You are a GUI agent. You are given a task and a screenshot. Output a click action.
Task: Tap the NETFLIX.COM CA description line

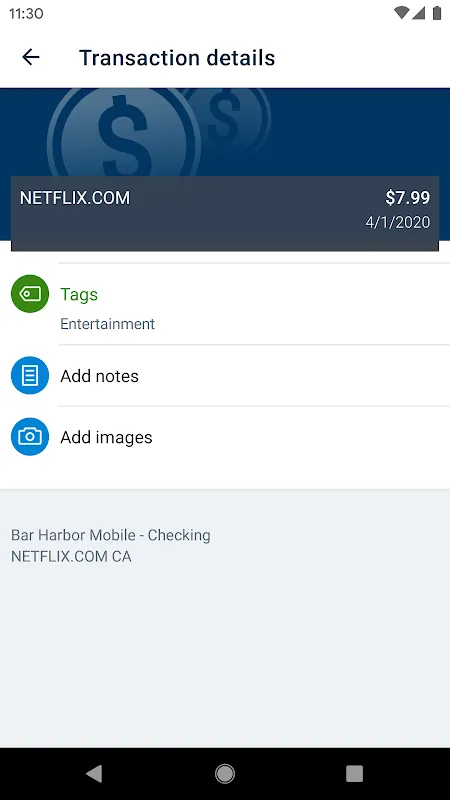click(x=71, y=557)
